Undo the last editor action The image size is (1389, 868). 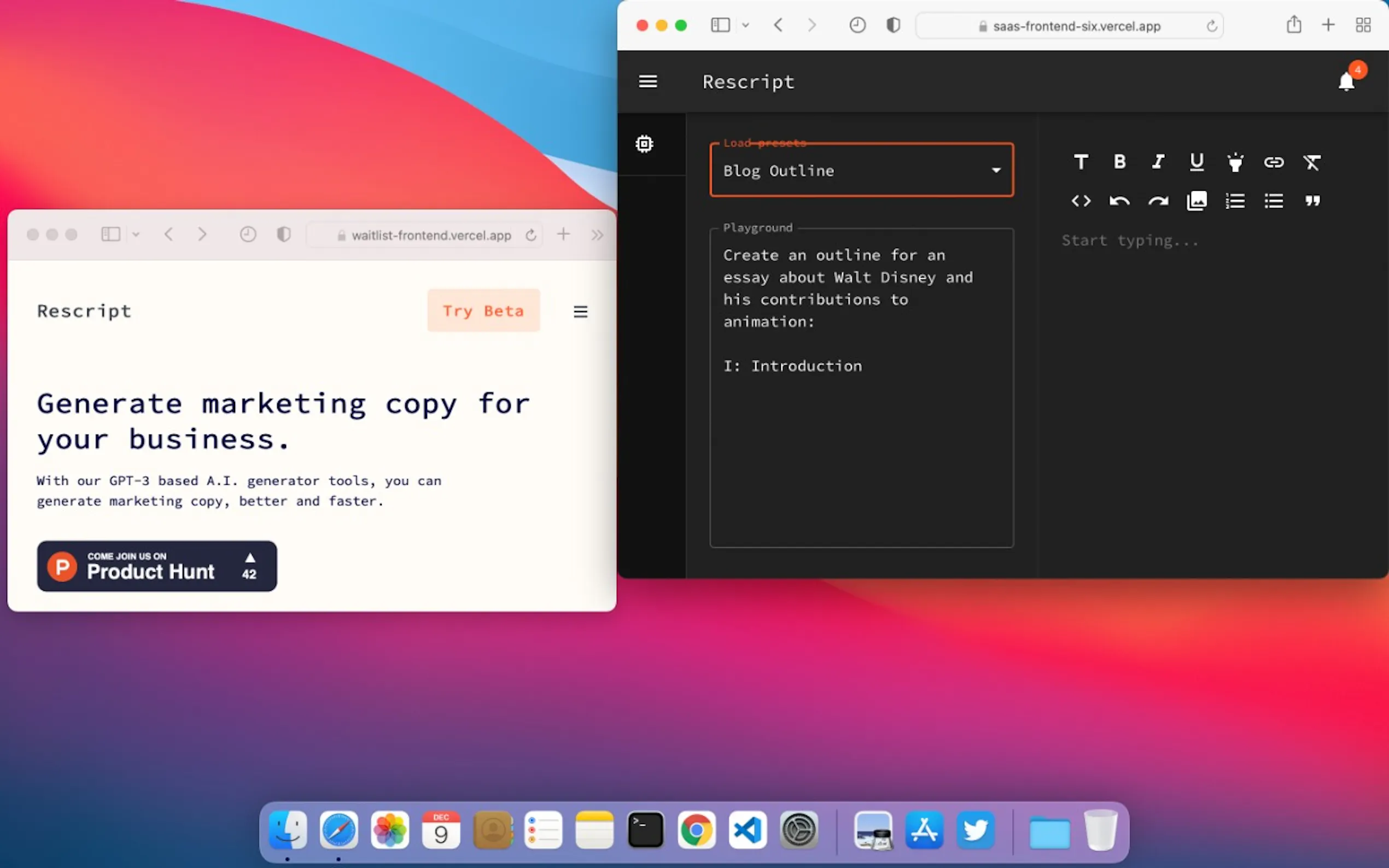click(1119, 201)
